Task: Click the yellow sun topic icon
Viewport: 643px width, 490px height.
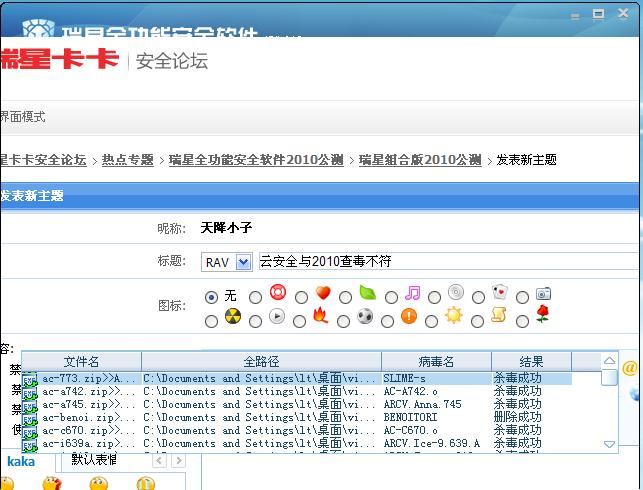Action: point(454,315)
